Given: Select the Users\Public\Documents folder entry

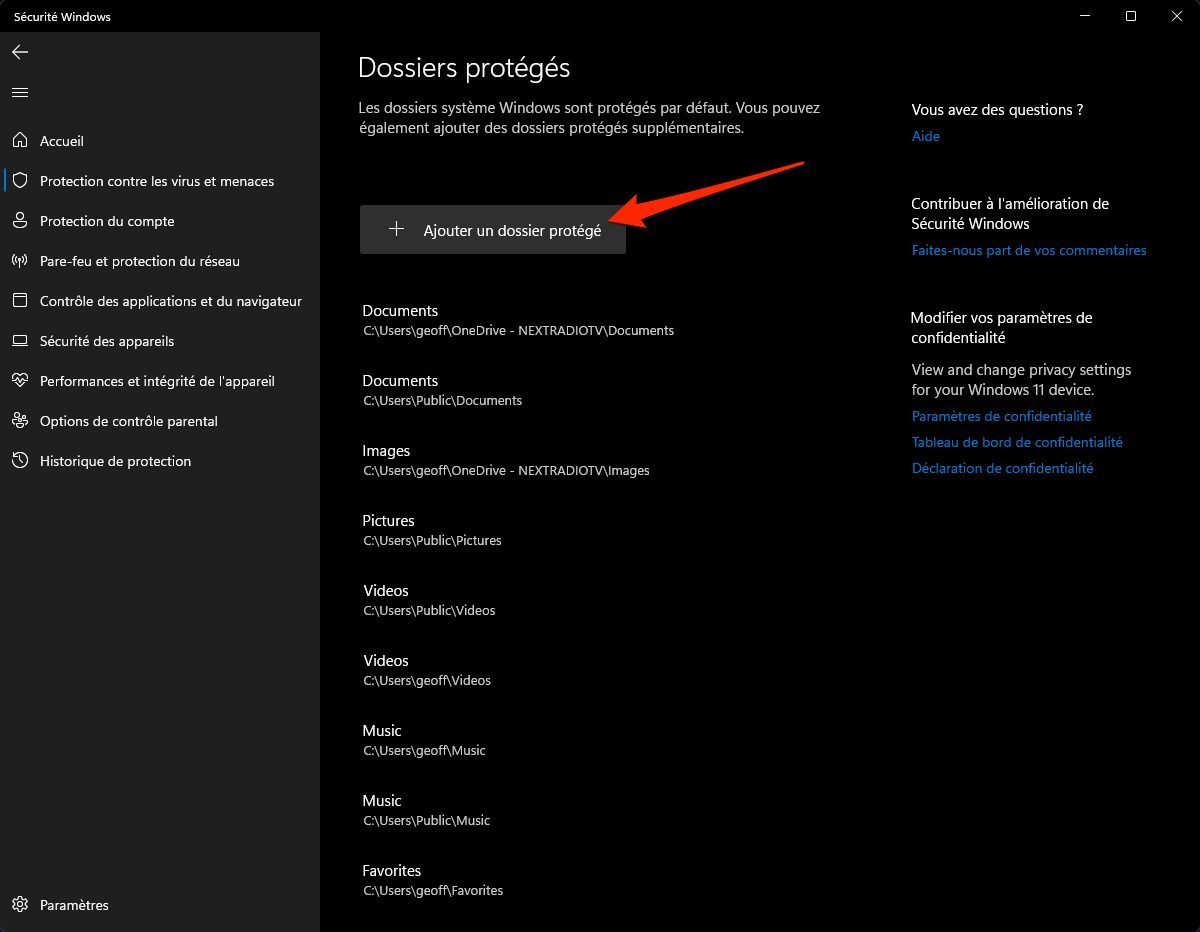Looking at the screenshot, I should [x=442, y=390].
